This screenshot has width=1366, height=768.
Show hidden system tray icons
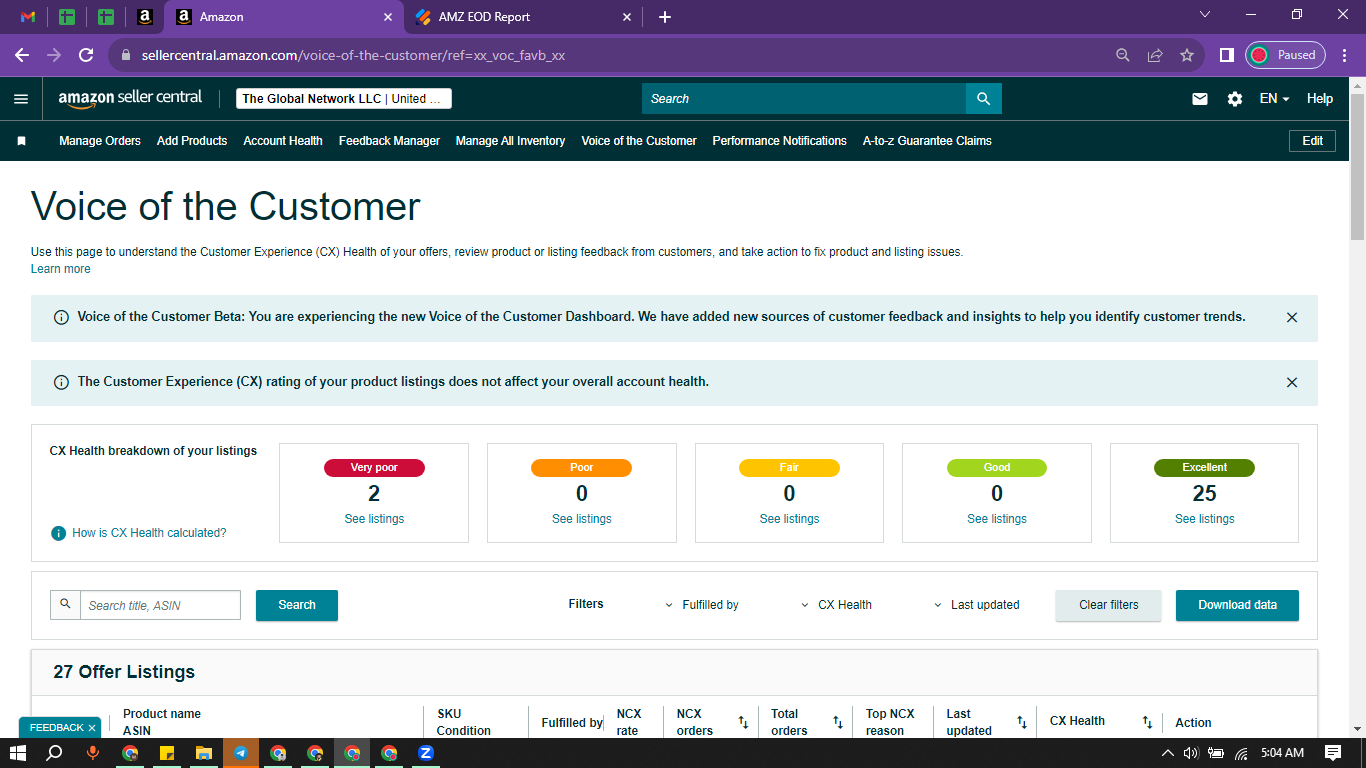pyautogui.click(x=1167, y=753)
